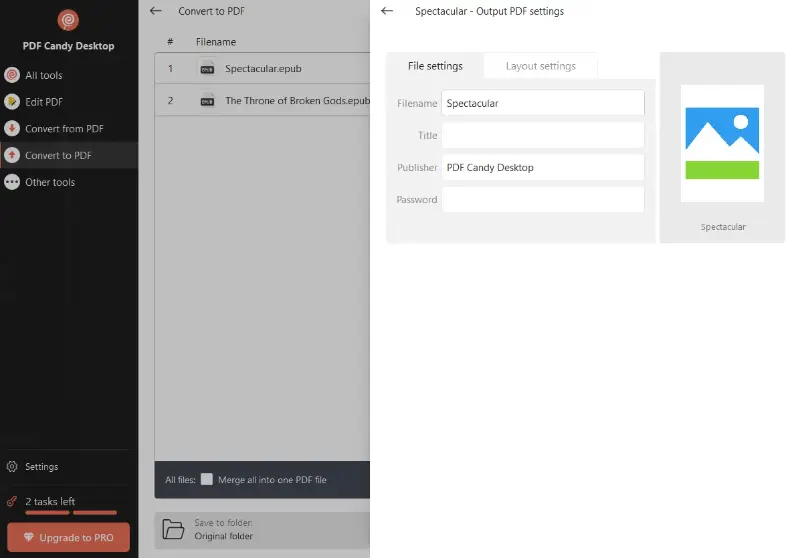This screenshot has height=558, width=800.
Task: Click the Publisher input field
Action: [x=543, y=167]
